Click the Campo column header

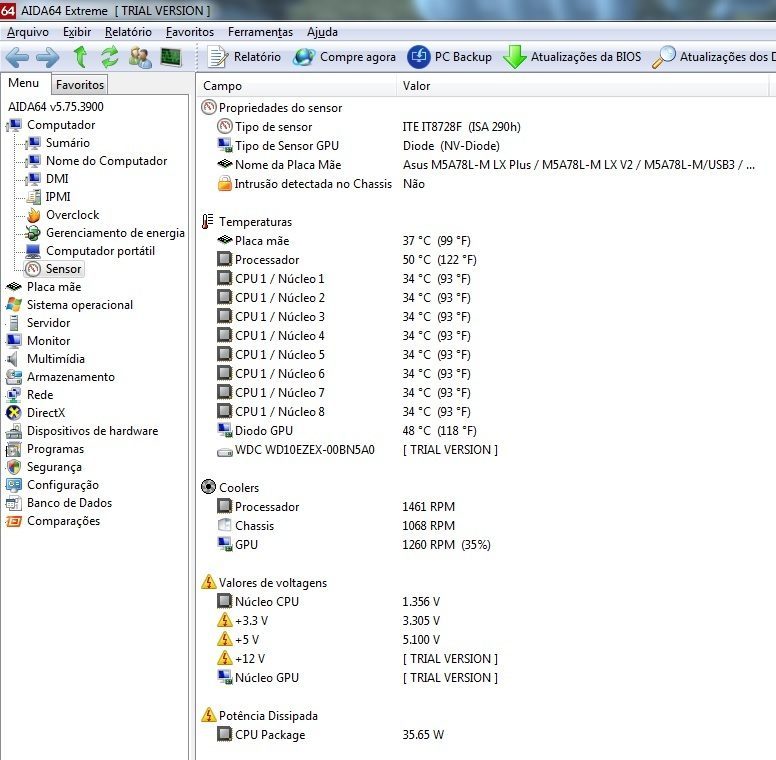[297, 86]
